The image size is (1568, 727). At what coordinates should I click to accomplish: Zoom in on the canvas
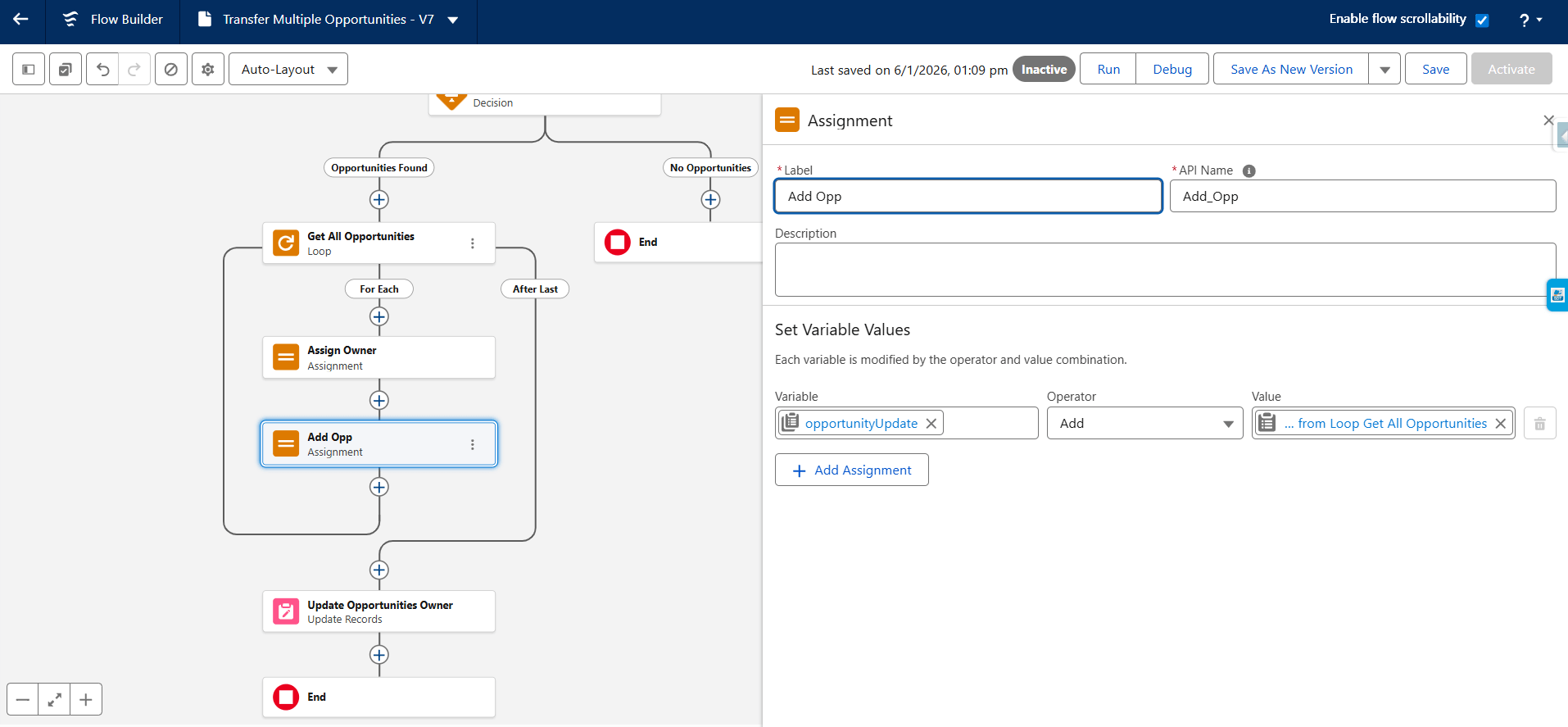86,700
